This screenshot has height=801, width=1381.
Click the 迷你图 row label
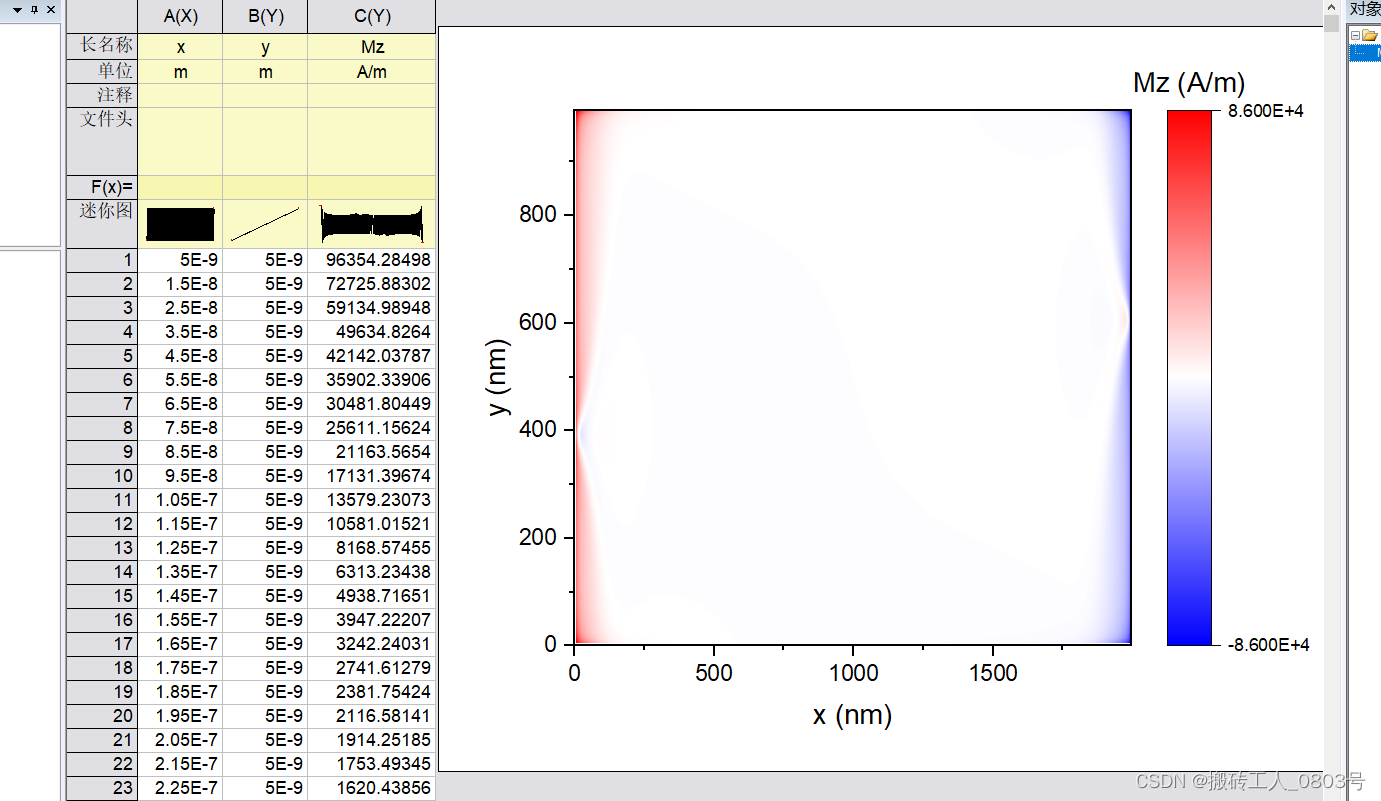click(102, 223)
